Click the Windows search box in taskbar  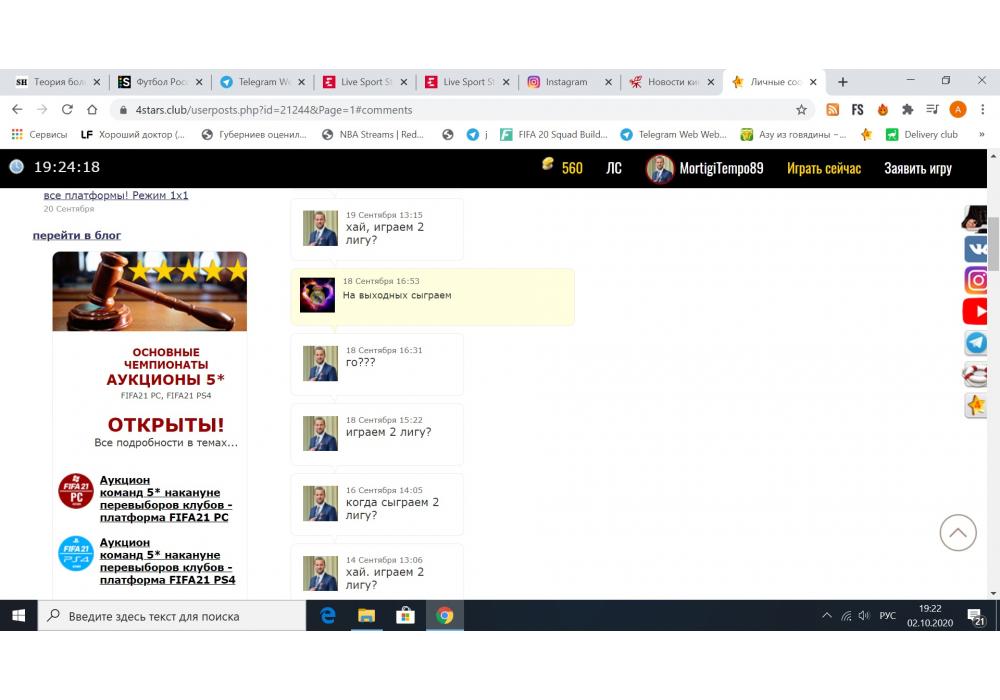(172, 616)
